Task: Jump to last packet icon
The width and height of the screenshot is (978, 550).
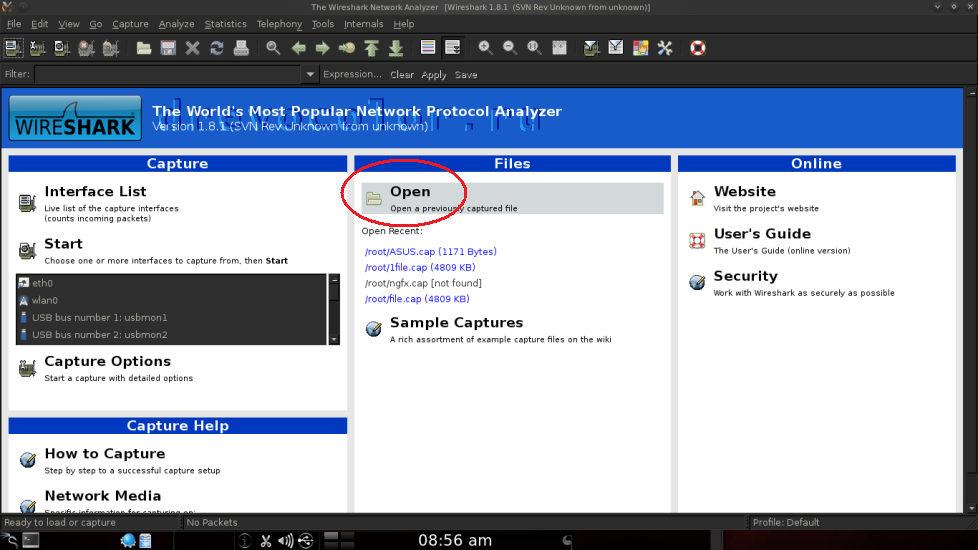Action: coord(396,48)
